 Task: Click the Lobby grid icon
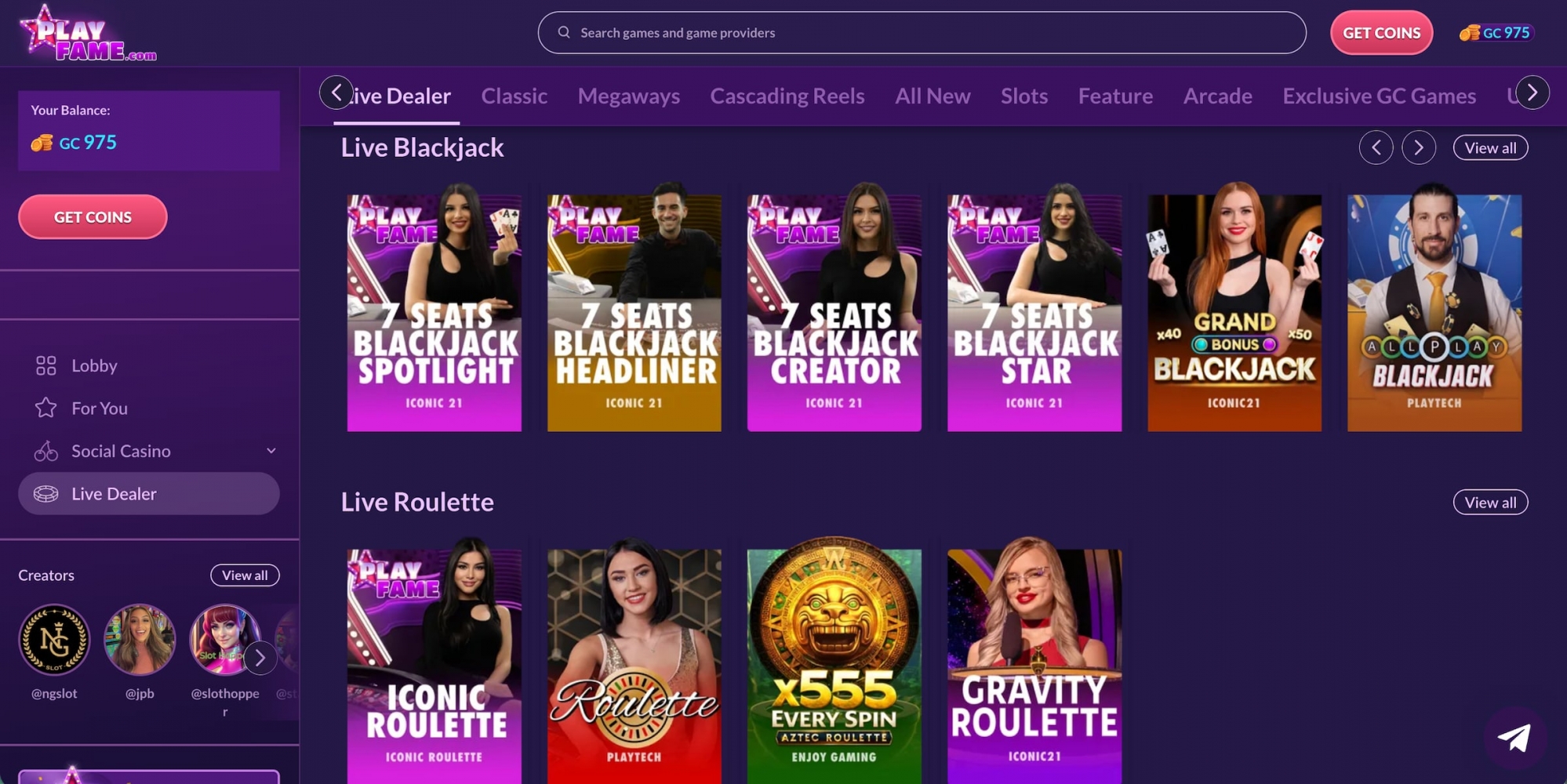[45, 365]
